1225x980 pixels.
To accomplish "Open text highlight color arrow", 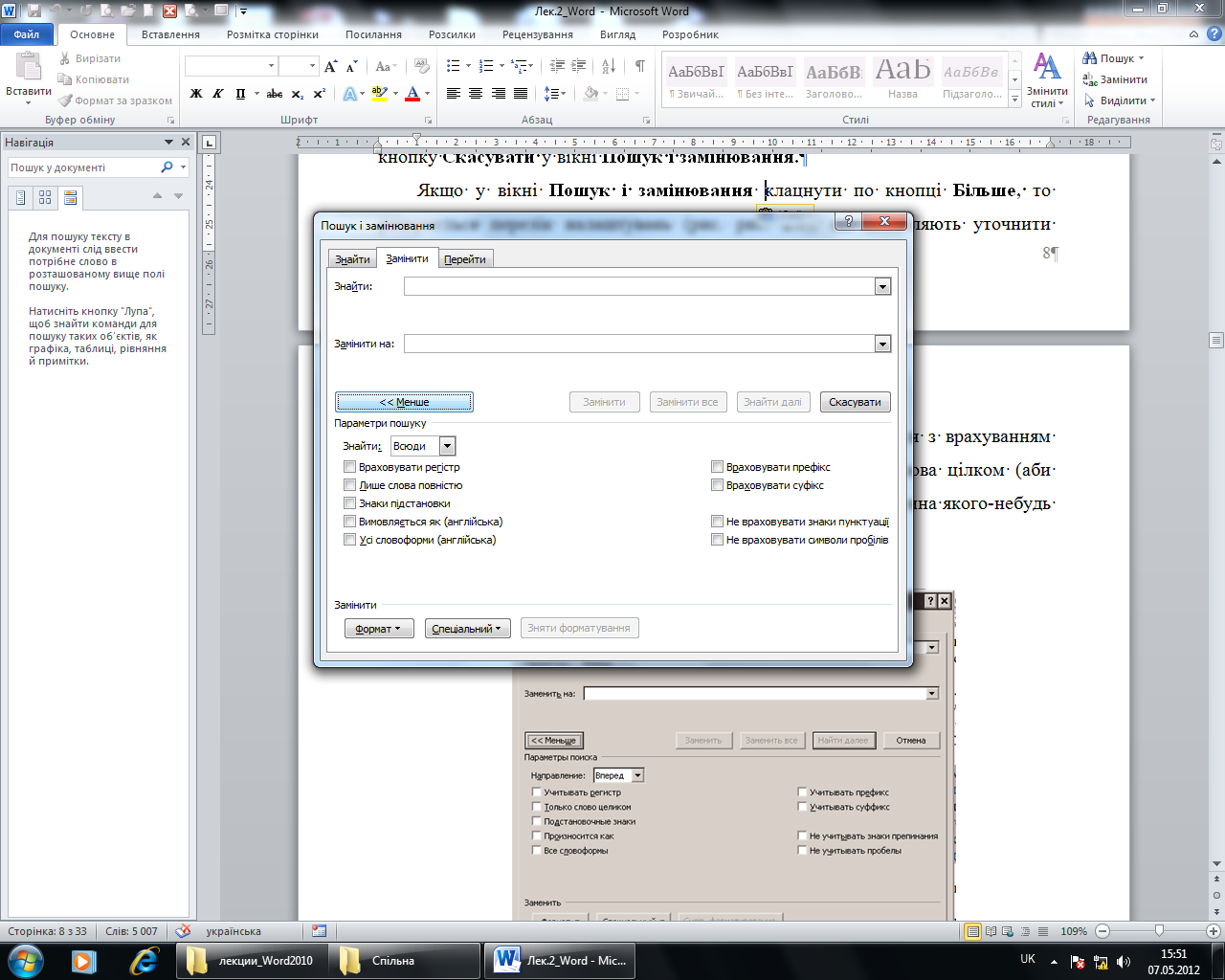I will tap(394, 94).
